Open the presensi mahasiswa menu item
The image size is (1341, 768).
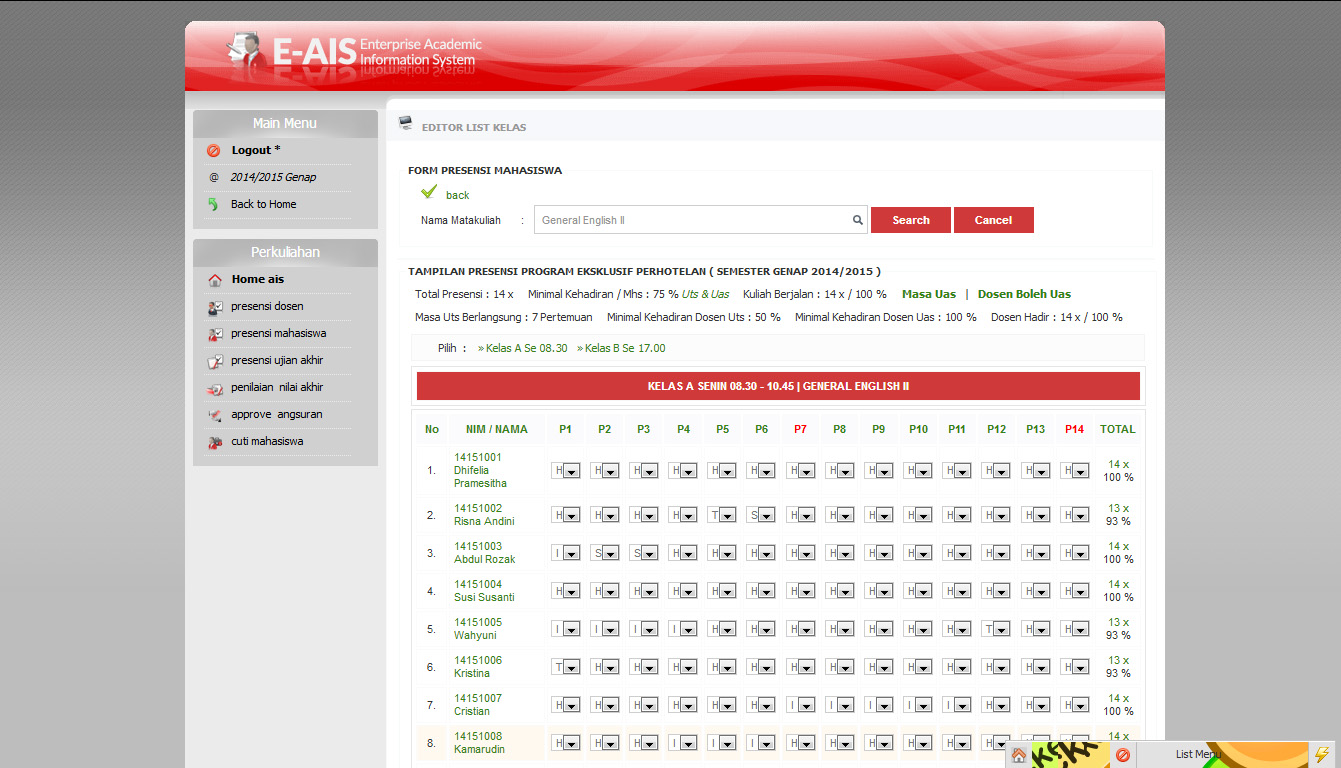tap(278, 334)
